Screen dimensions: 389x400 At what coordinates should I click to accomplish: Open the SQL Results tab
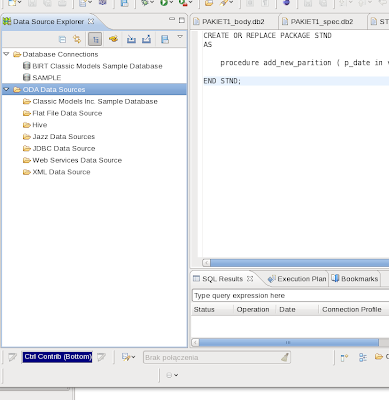pyautogui.click(x=222, y=279)
